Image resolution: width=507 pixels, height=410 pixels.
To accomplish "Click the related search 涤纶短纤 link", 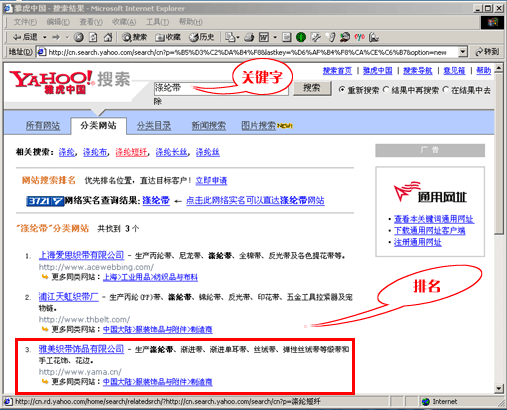I will point(131,152).
